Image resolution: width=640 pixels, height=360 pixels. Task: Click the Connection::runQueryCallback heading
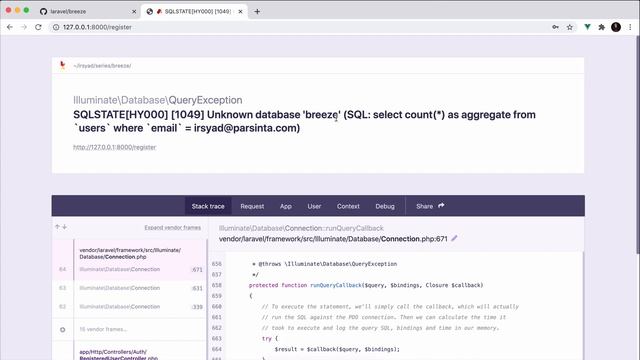click(301, 228)
